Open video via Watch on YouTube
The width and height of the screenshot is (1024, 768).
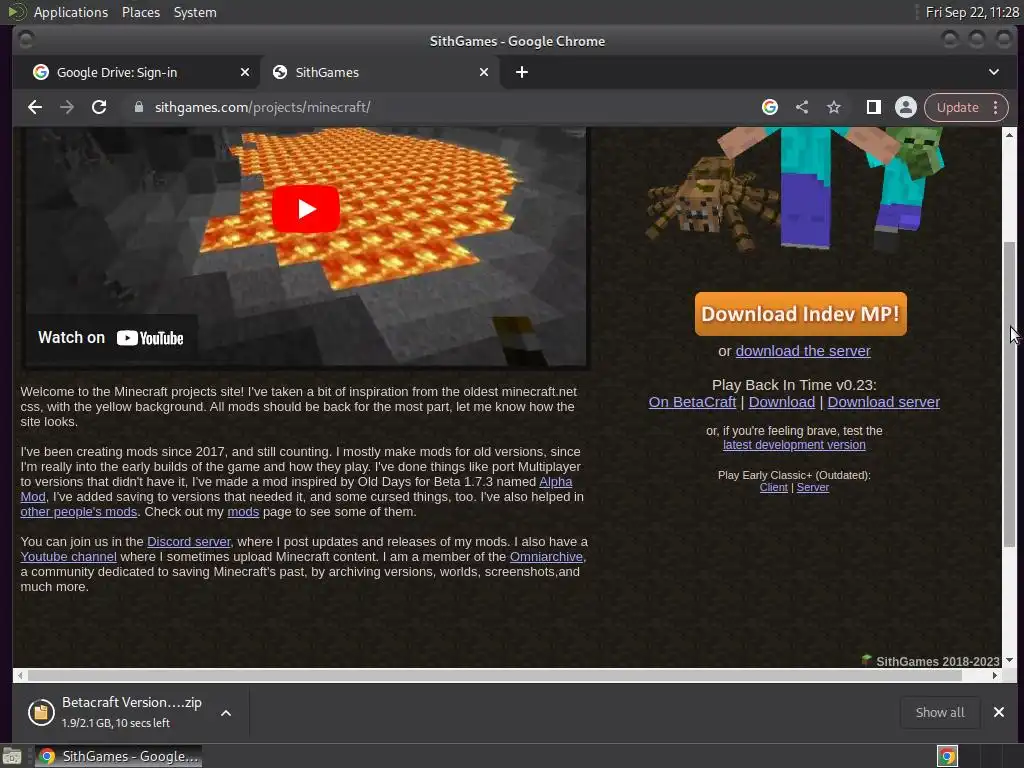point(111,338)
